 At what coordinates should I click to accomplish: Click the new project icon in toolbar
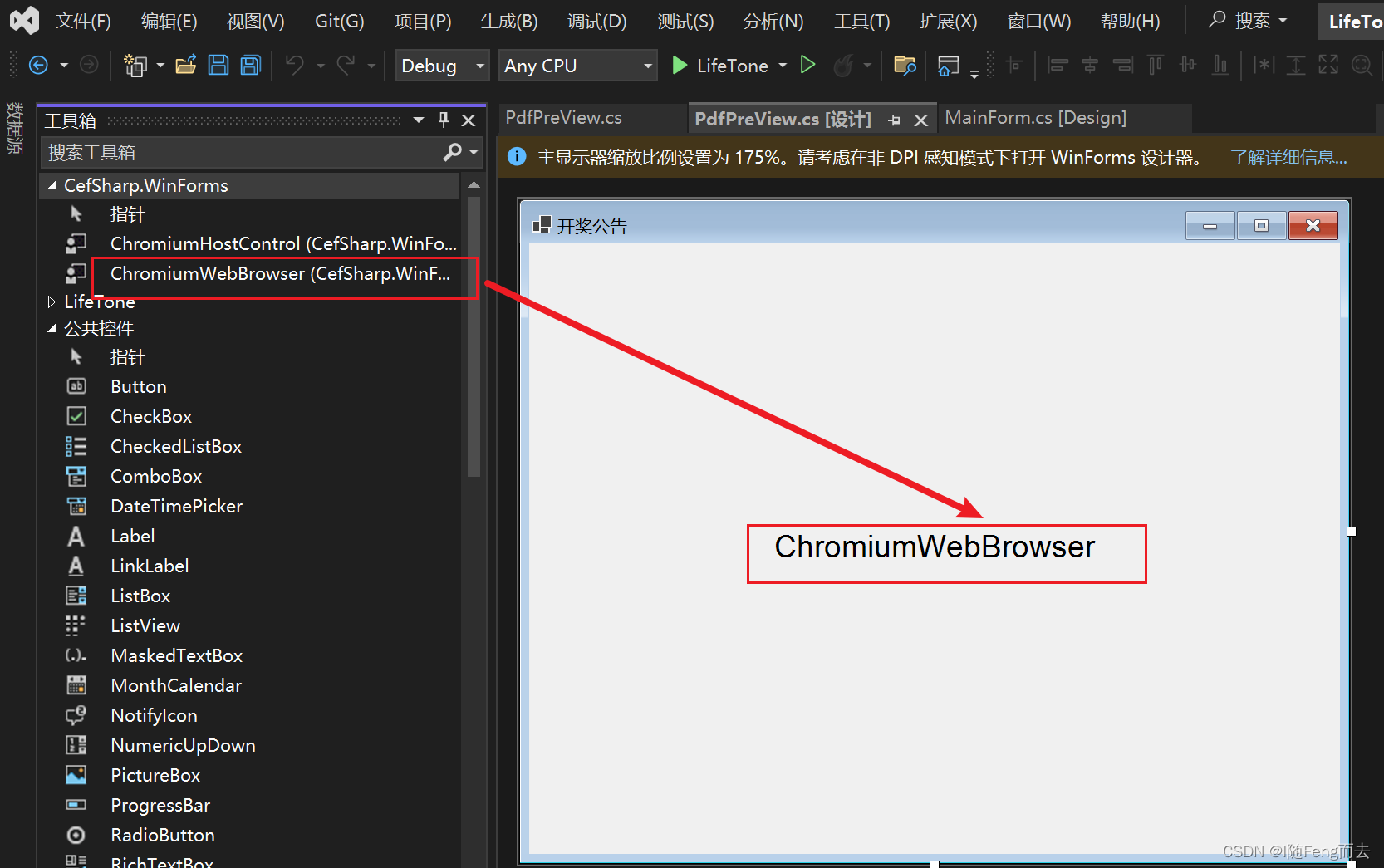click(x=135, y=65)
